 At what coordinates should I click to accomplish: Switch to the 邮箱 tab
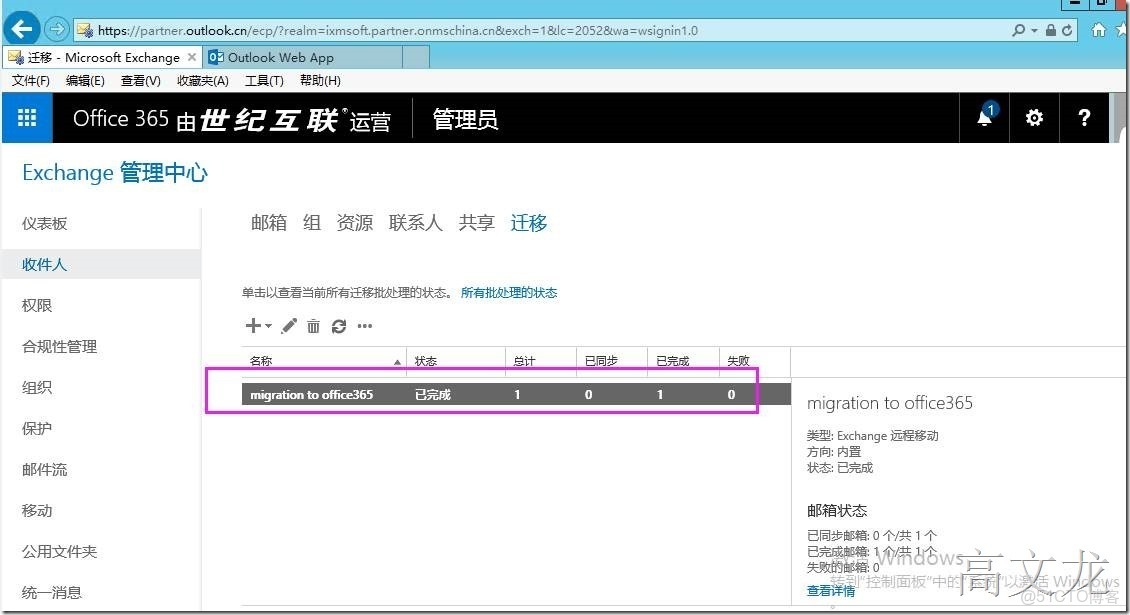[x=267, y=222]
